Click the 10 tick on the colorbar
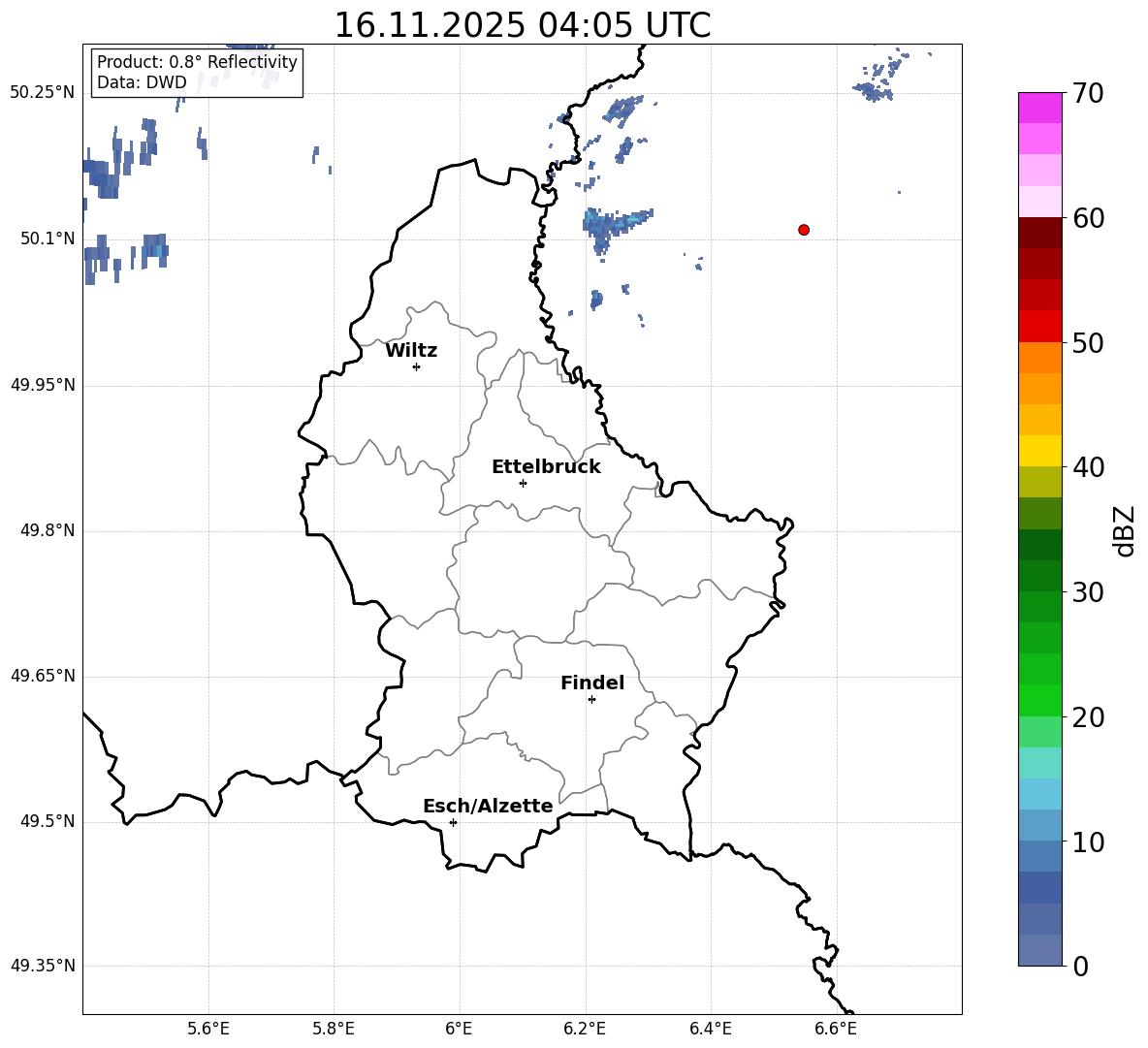1148x1048 pixels. click(1088, 842)
